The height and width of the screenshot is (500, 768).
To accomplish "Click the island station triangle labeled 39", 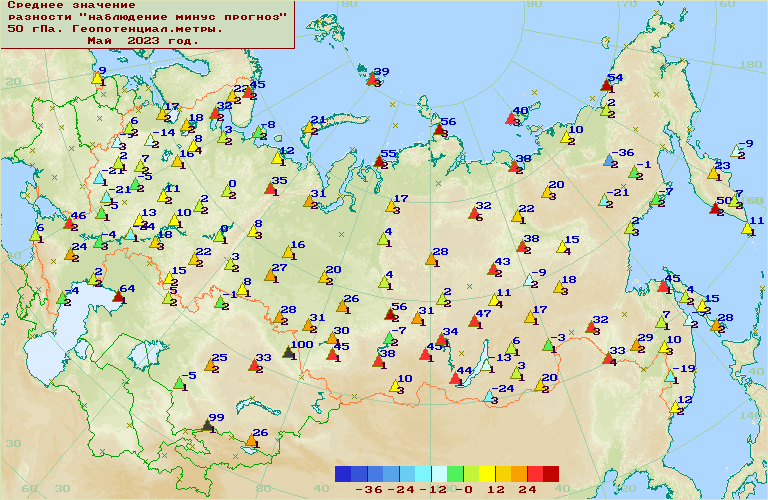I will (373, 78).
